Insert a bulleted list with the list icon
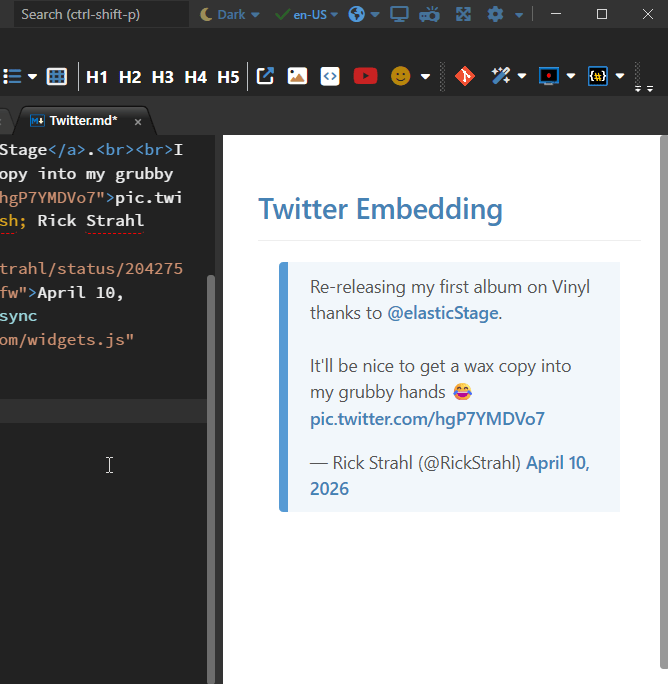The height and width of the screenshot is (684, 668). click(12, 76)
